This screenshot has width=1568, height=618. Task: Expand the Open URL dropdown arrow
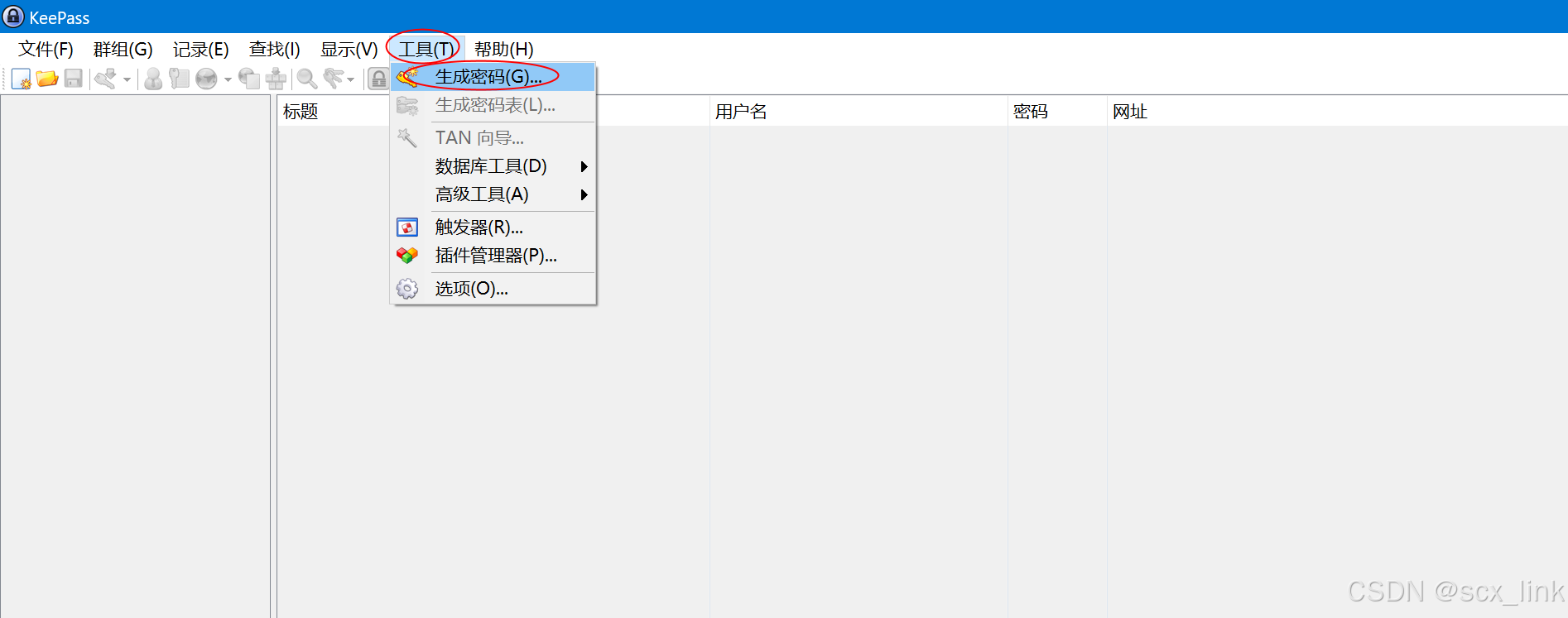coord(228,79)
